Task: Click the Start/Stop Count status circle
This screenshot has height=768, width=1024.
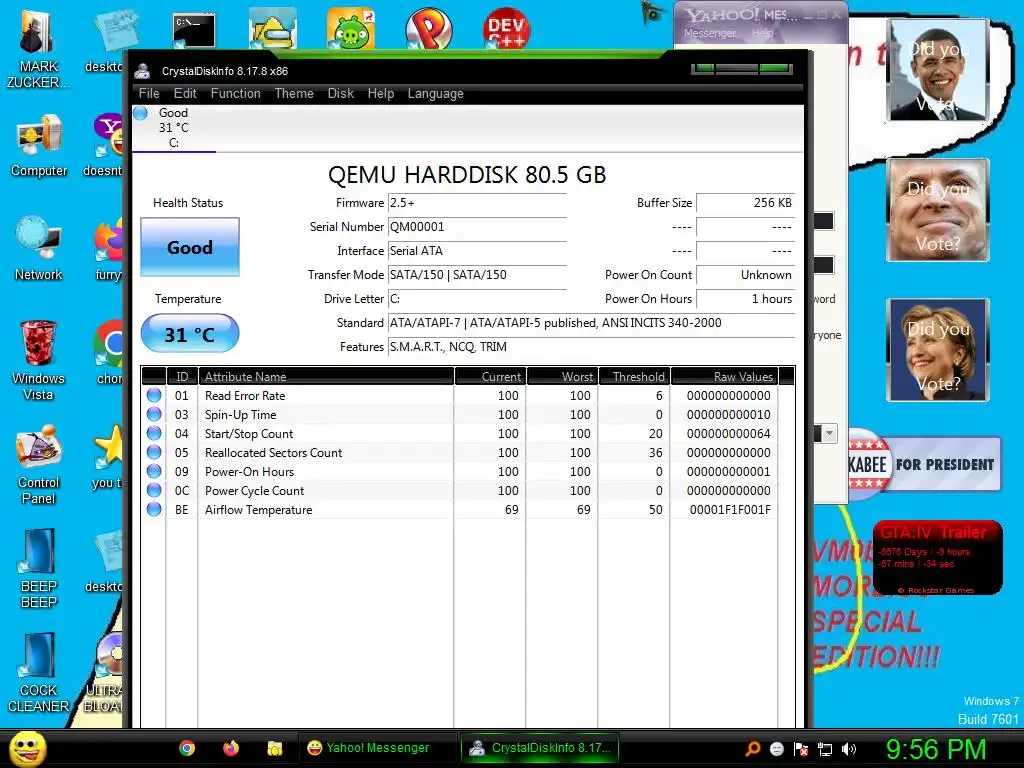Action: (154, 433)
